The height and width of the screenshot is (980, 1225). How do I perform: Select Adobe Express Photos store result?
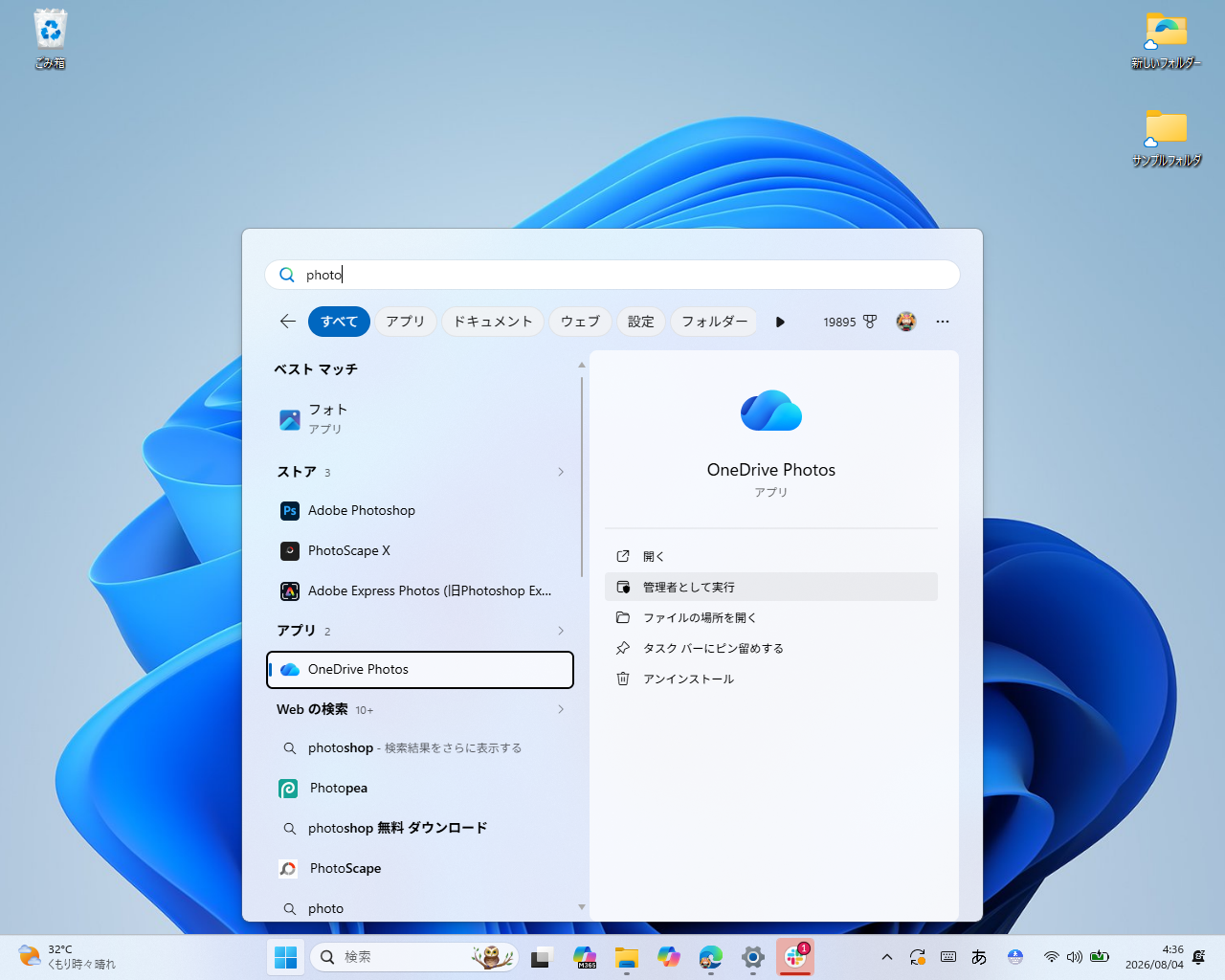click(x=420, y=591)
